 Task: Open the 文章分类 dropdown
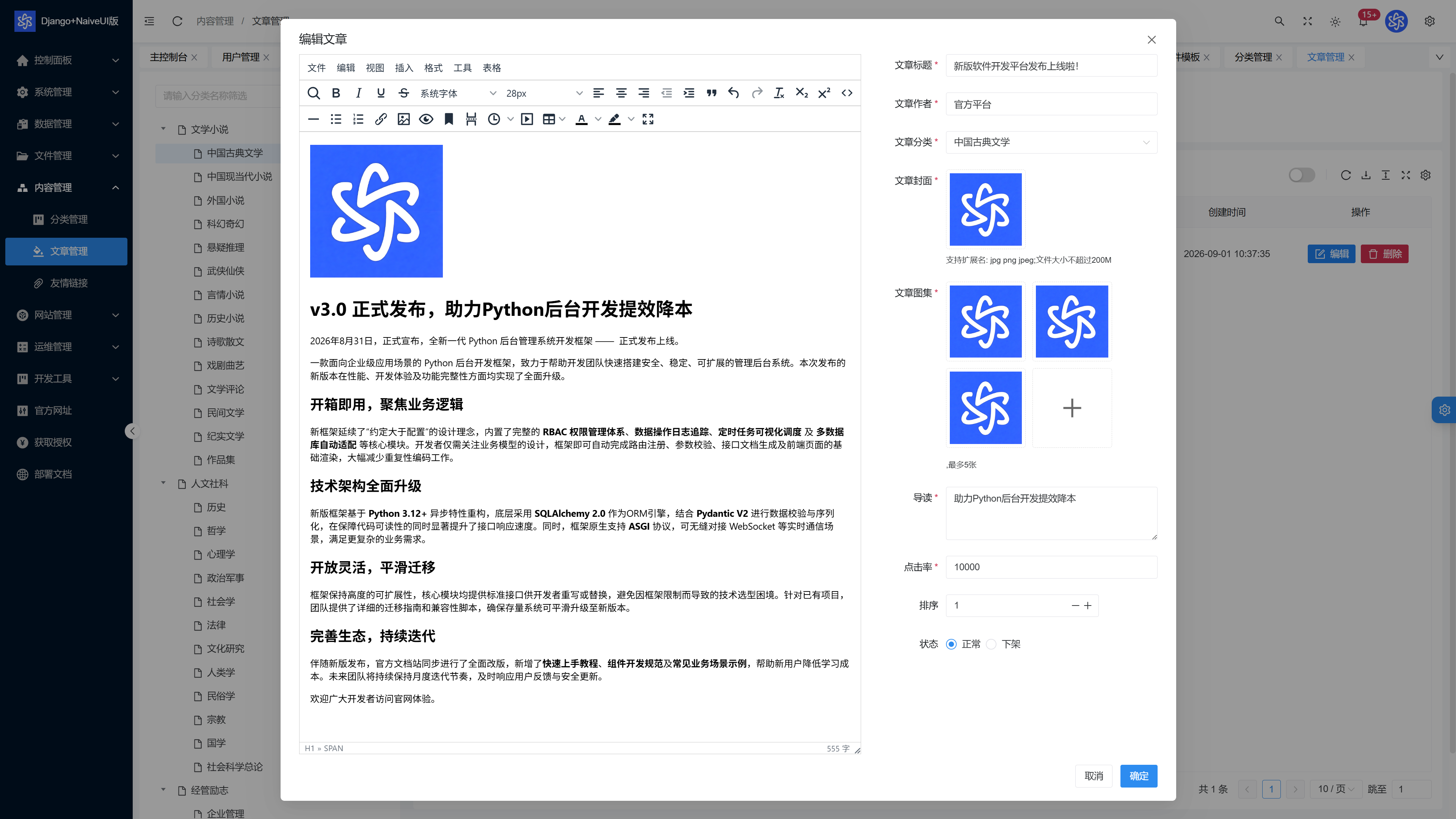click(x=1051, y=143)
